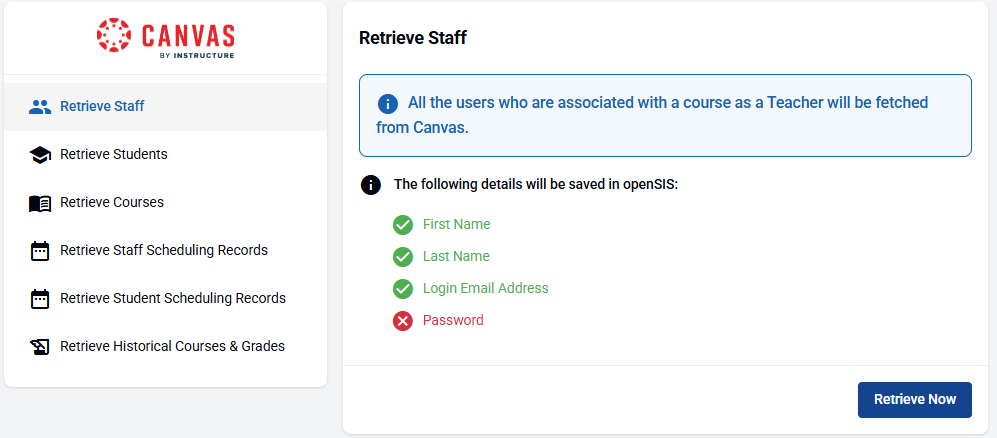Click the blue info icon in banner

pos(388,104)
